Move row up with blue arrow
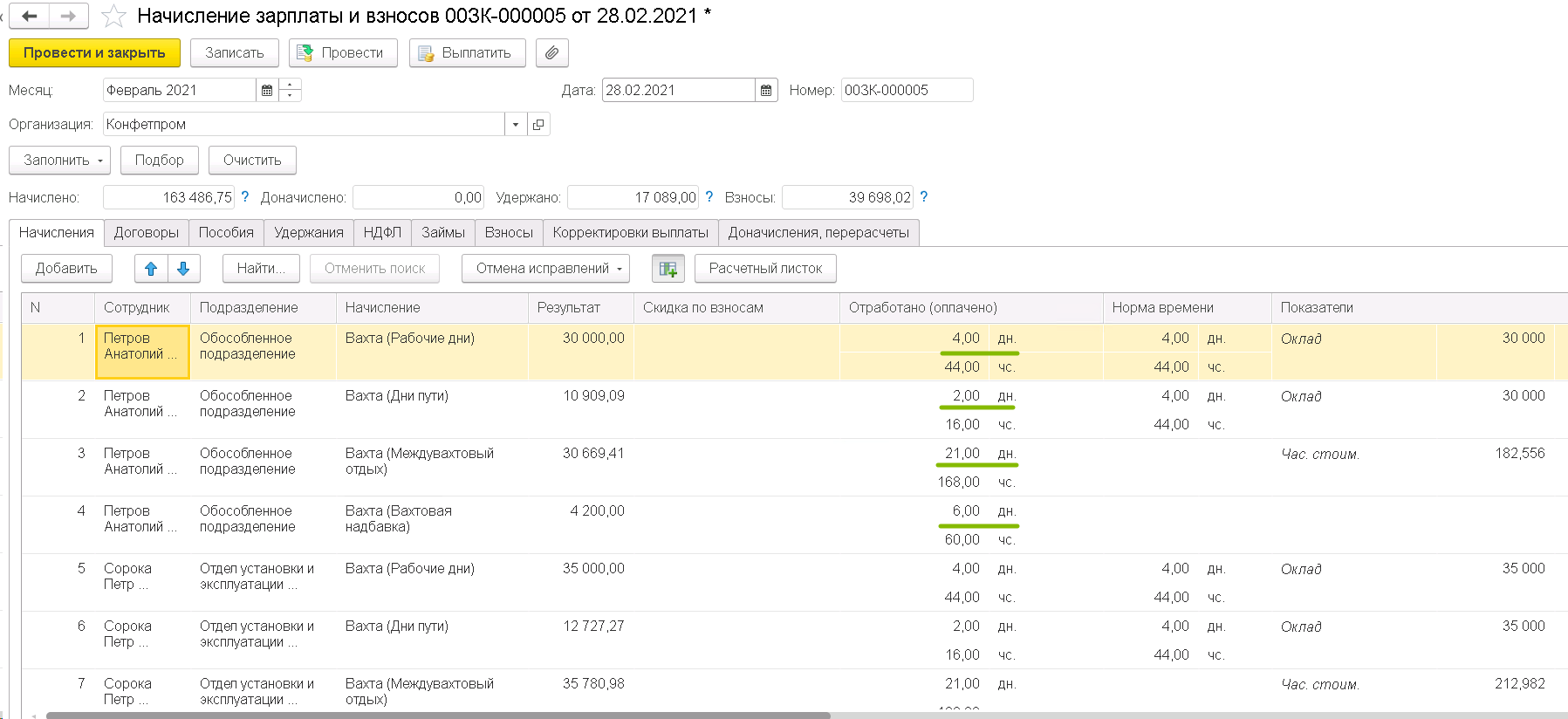1568x719 pixels. tap(151, 269)
